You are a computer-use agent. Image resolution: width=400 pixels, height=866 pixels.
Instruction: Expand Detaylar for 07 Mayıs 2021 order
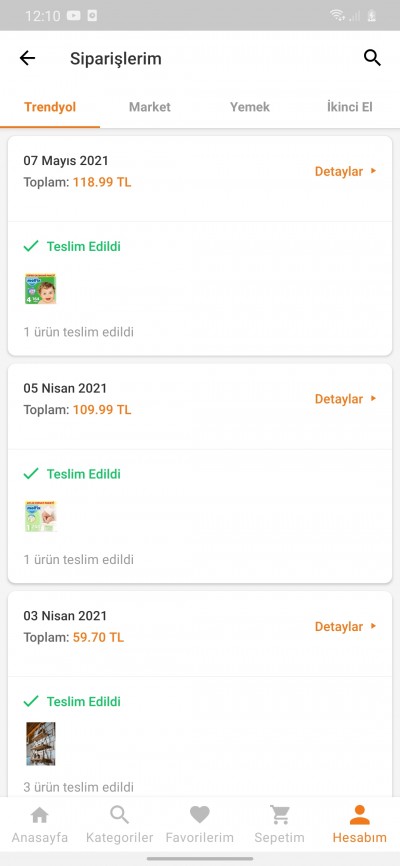click(345, 171)
